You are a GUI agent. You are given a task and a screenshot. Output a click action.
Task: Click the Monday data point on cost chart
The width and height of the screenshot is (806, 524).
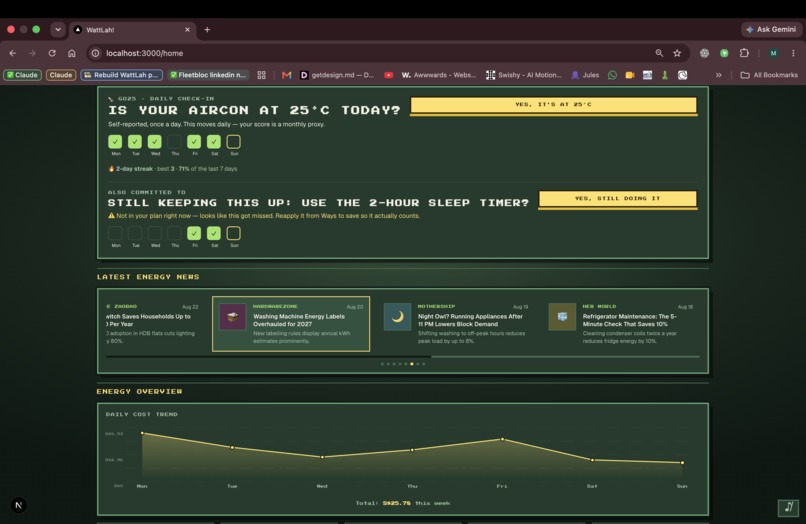pyautogui.click(x=142, y=433)
